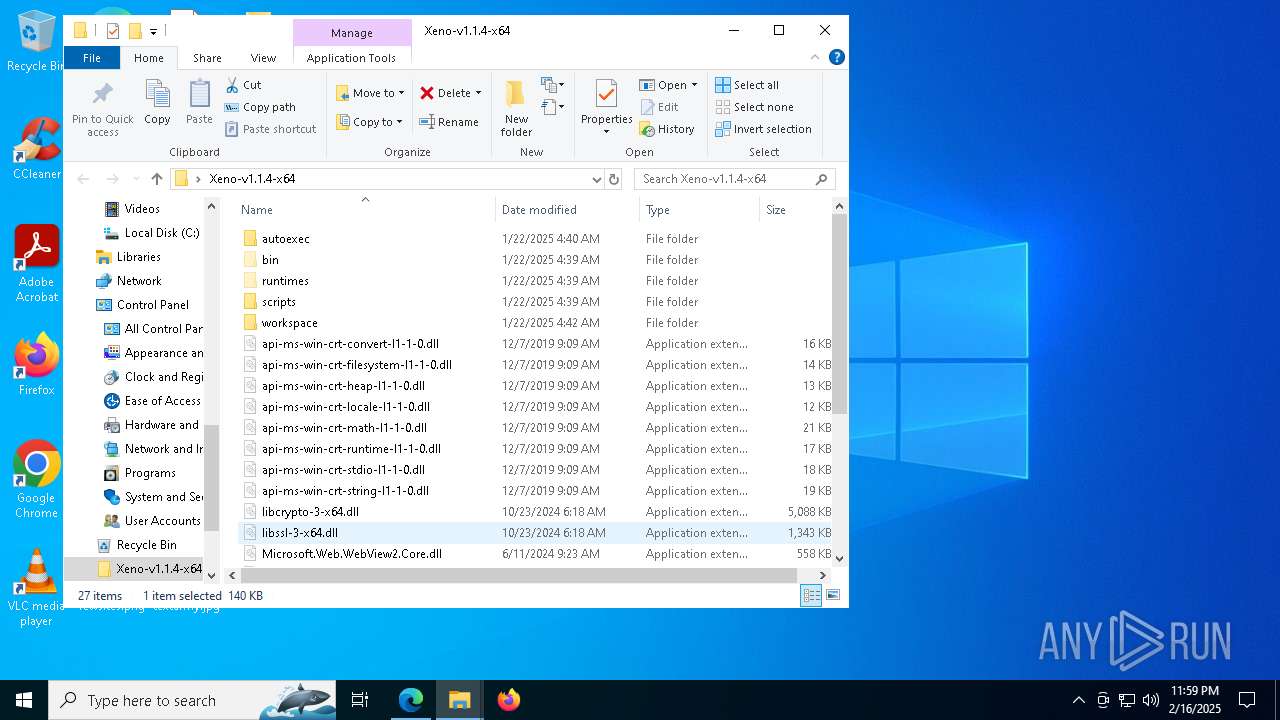The height and width of the screenshot is (720, 1280).
Task: Go up one folder level
Action: (157, 179)
